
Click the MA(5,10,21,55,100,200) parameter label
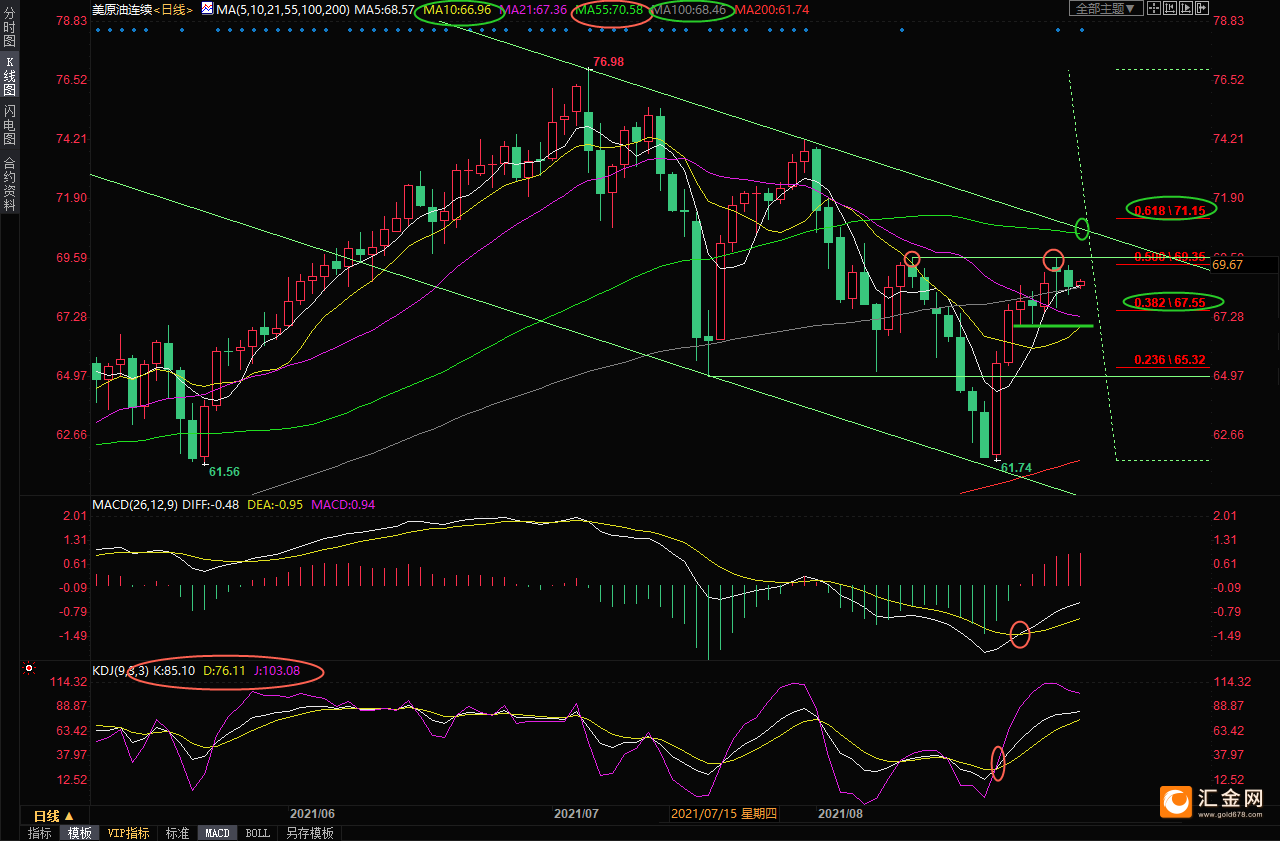tap(283, 9)
